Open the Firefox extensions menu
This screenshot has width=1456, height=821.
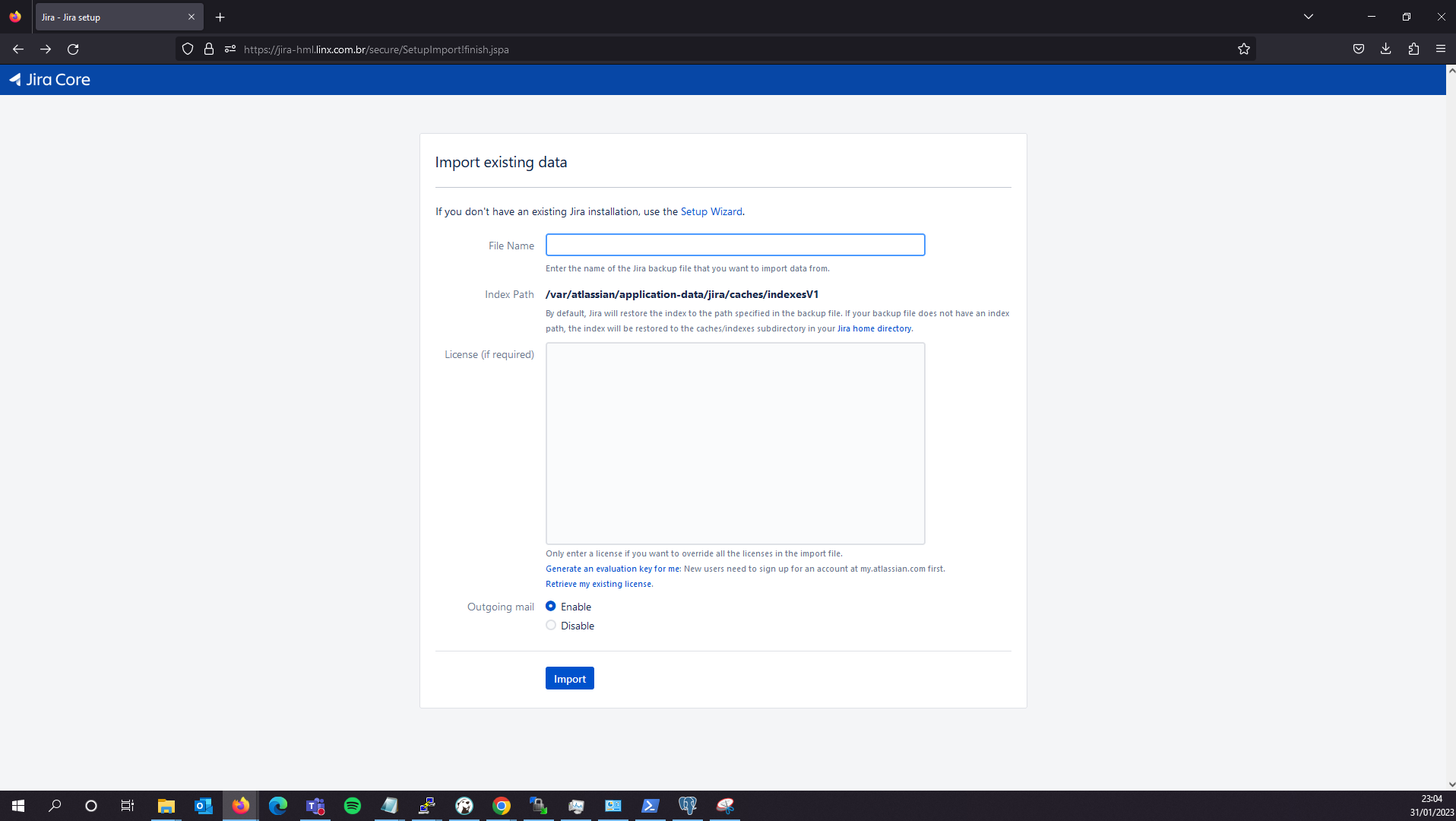click(x=1413, y=49)
